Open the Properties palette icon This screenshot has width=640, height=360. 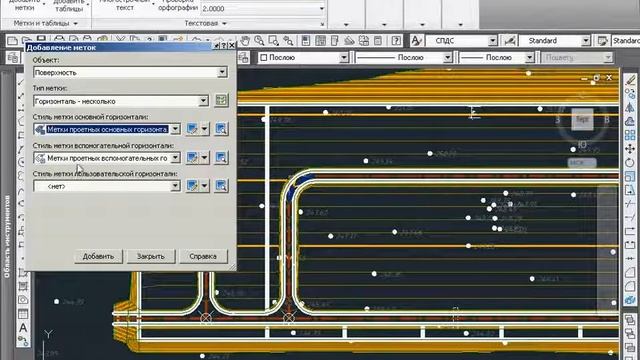click(x=306, y=40)
